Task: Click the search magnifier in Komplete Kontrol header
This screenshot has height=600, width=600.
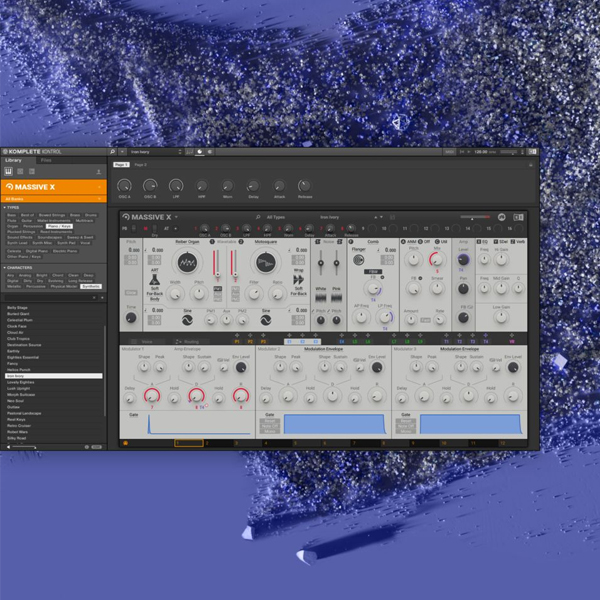Action: [x=112, y=152]
